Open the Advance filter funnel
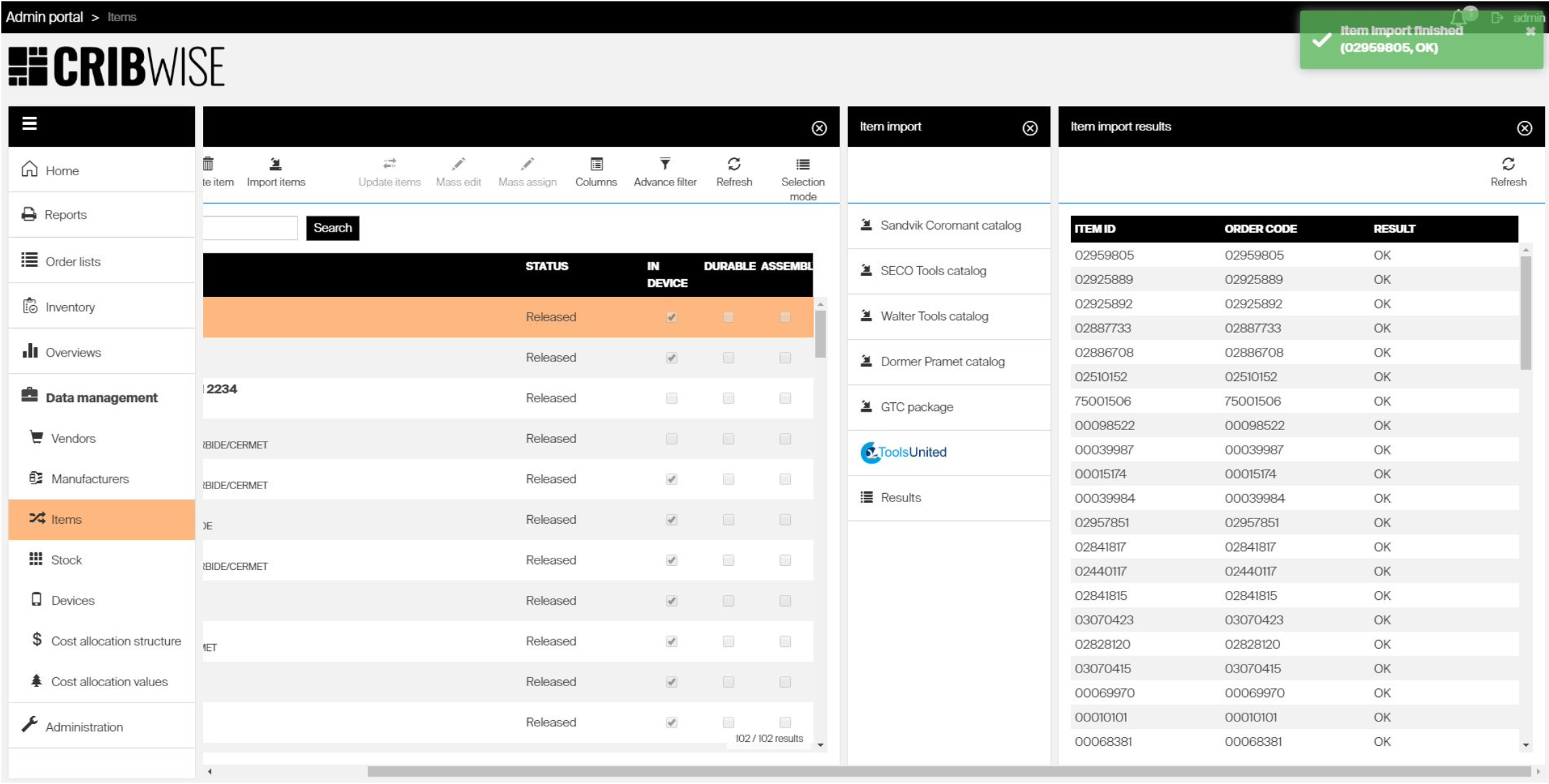1549x784 pixels. (x=665, y=172)
